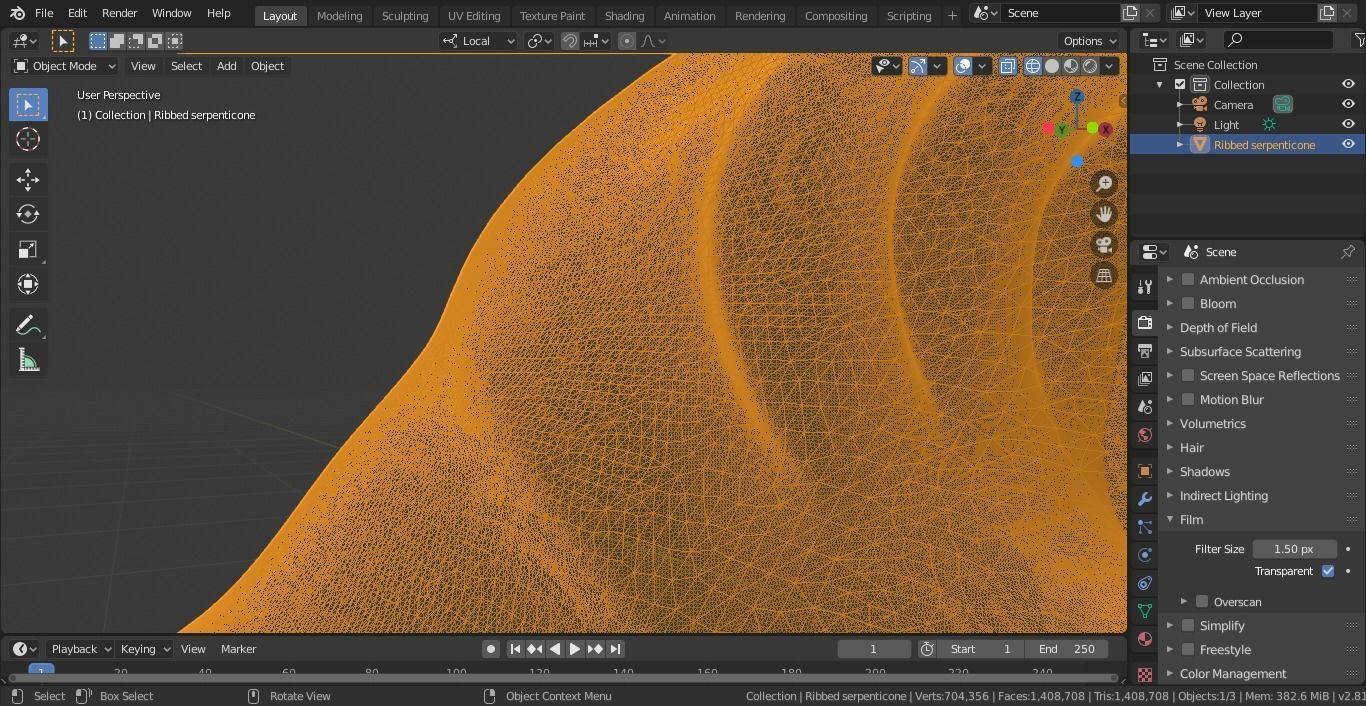Image resolution: width=1366 pixels, height=706 pixels.
Task: Open World properties tab
Action: (1145, 434)
